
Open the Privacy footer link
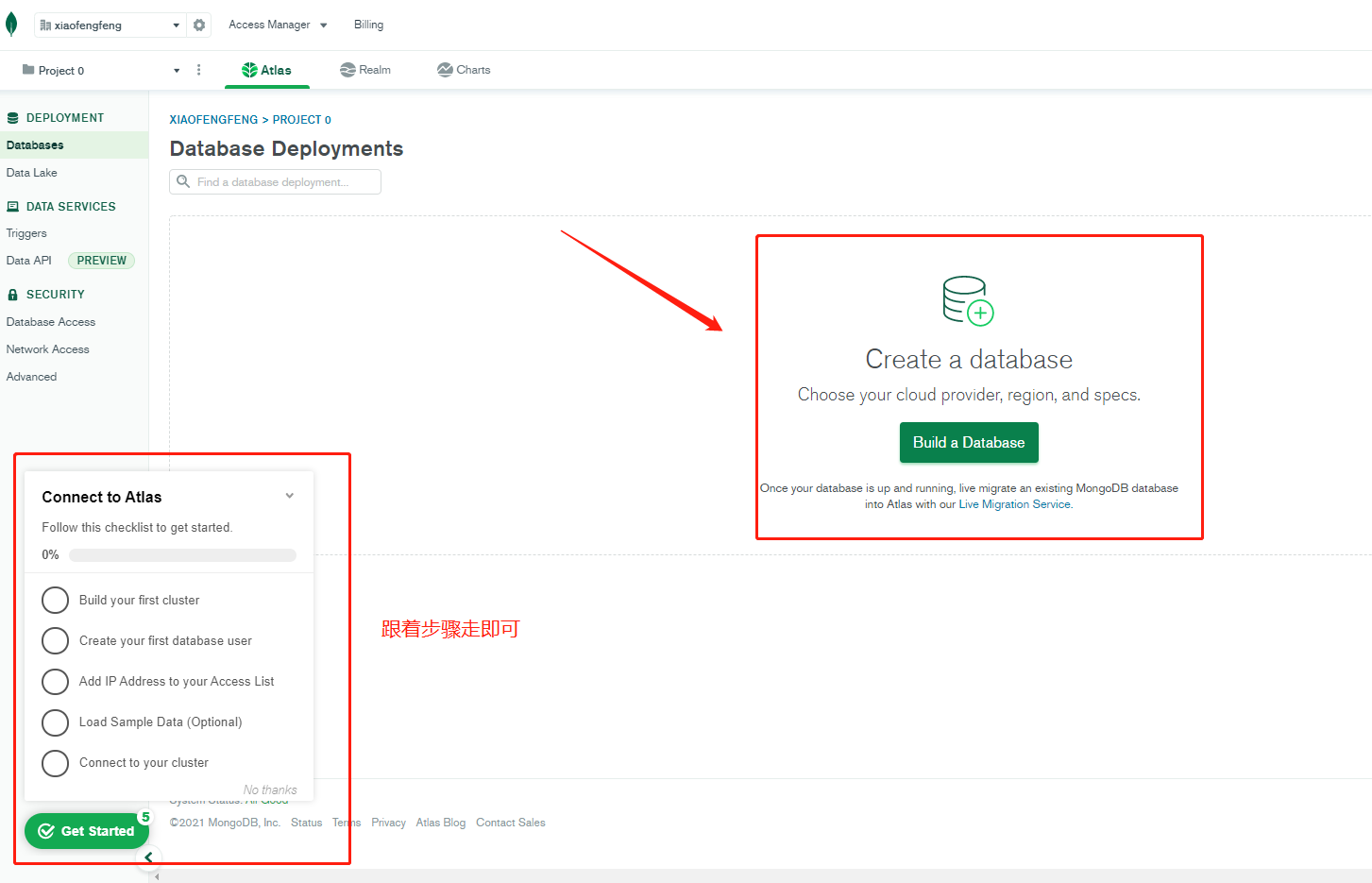[x=388, y=823]
